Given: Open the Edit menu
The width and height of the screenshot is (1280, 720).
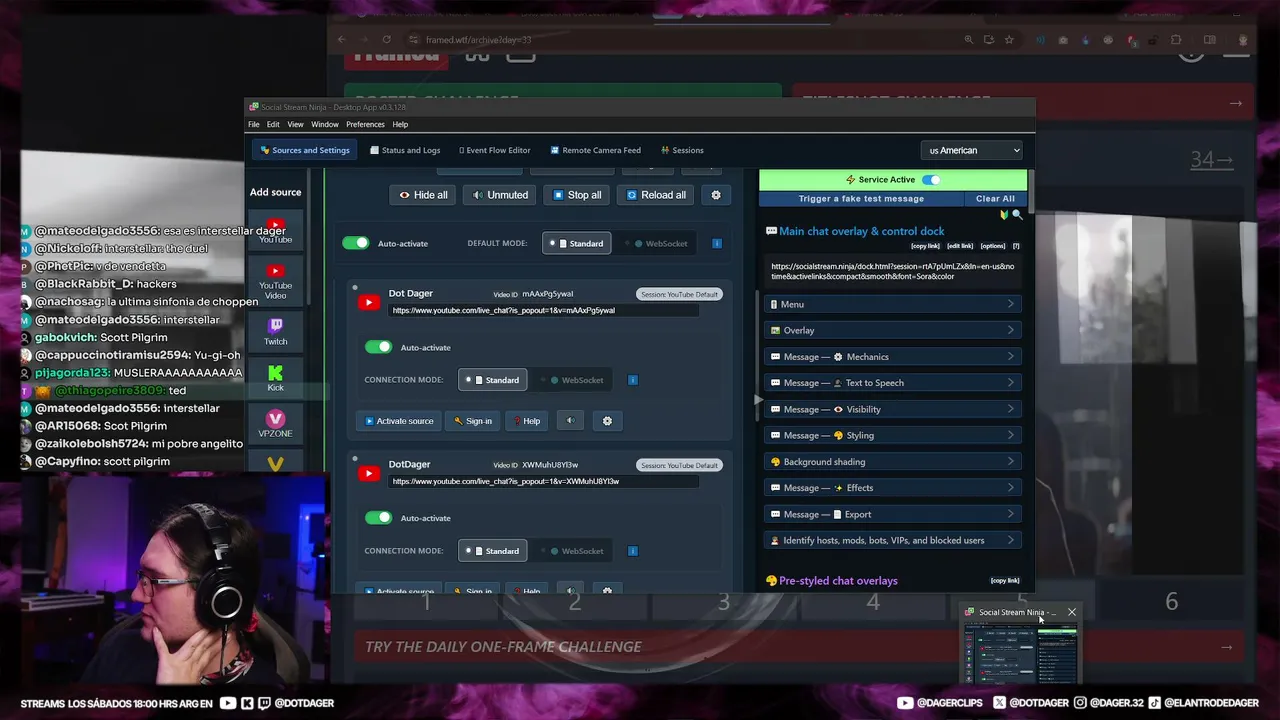Looking at the screenshot, I should (x=273, y=124).
